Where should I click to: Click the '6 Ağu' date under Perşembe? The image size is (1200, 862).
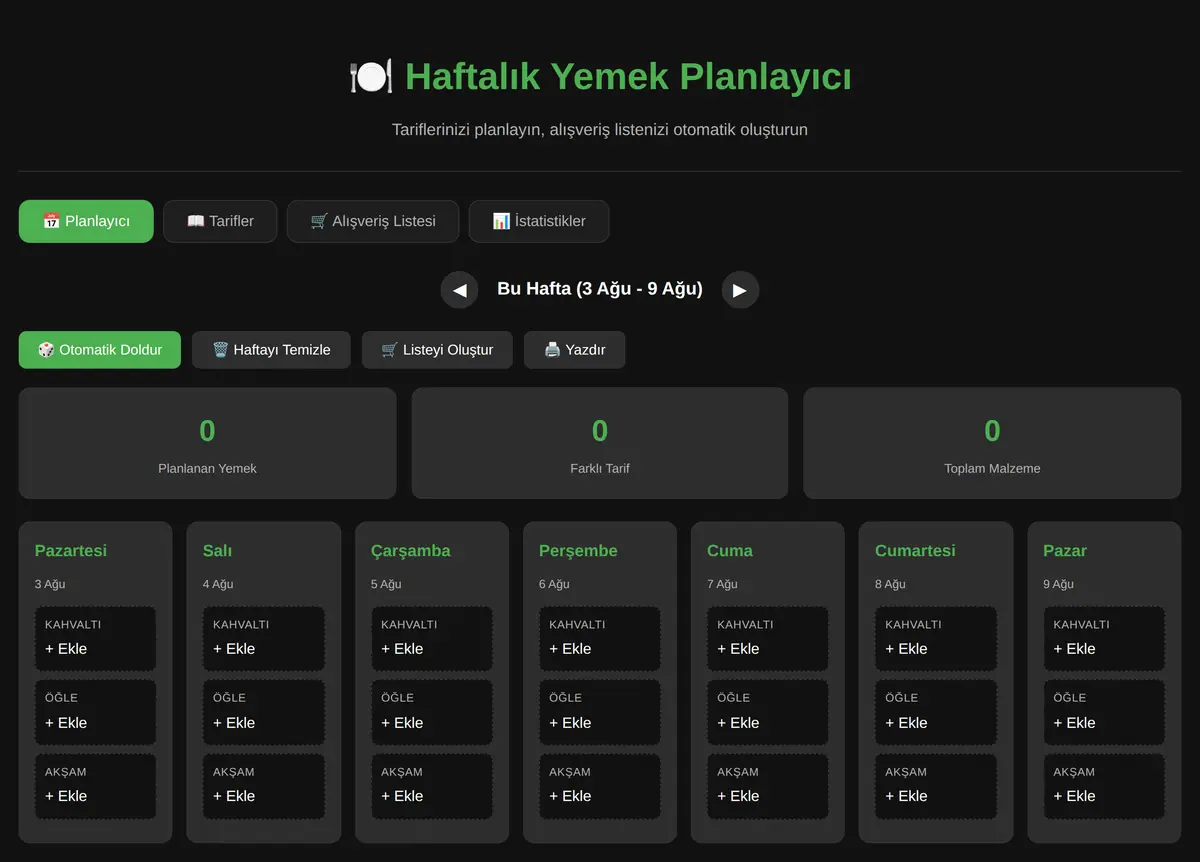(x=554, y=584)
